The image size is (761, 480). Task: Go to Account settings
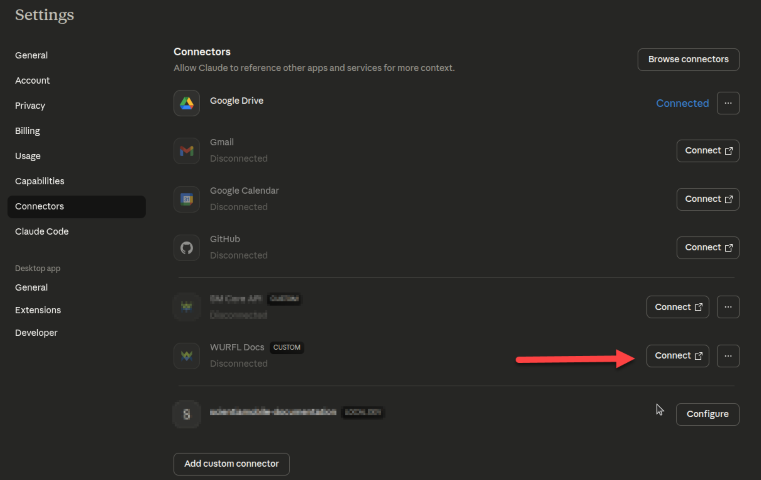point(33,81)
